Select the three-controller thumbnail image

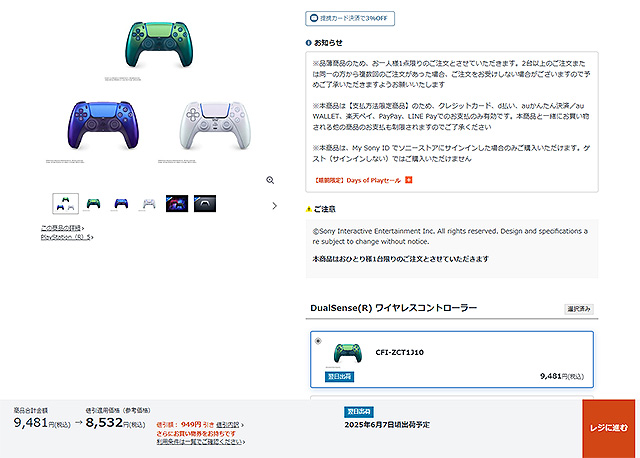point(65,203)
